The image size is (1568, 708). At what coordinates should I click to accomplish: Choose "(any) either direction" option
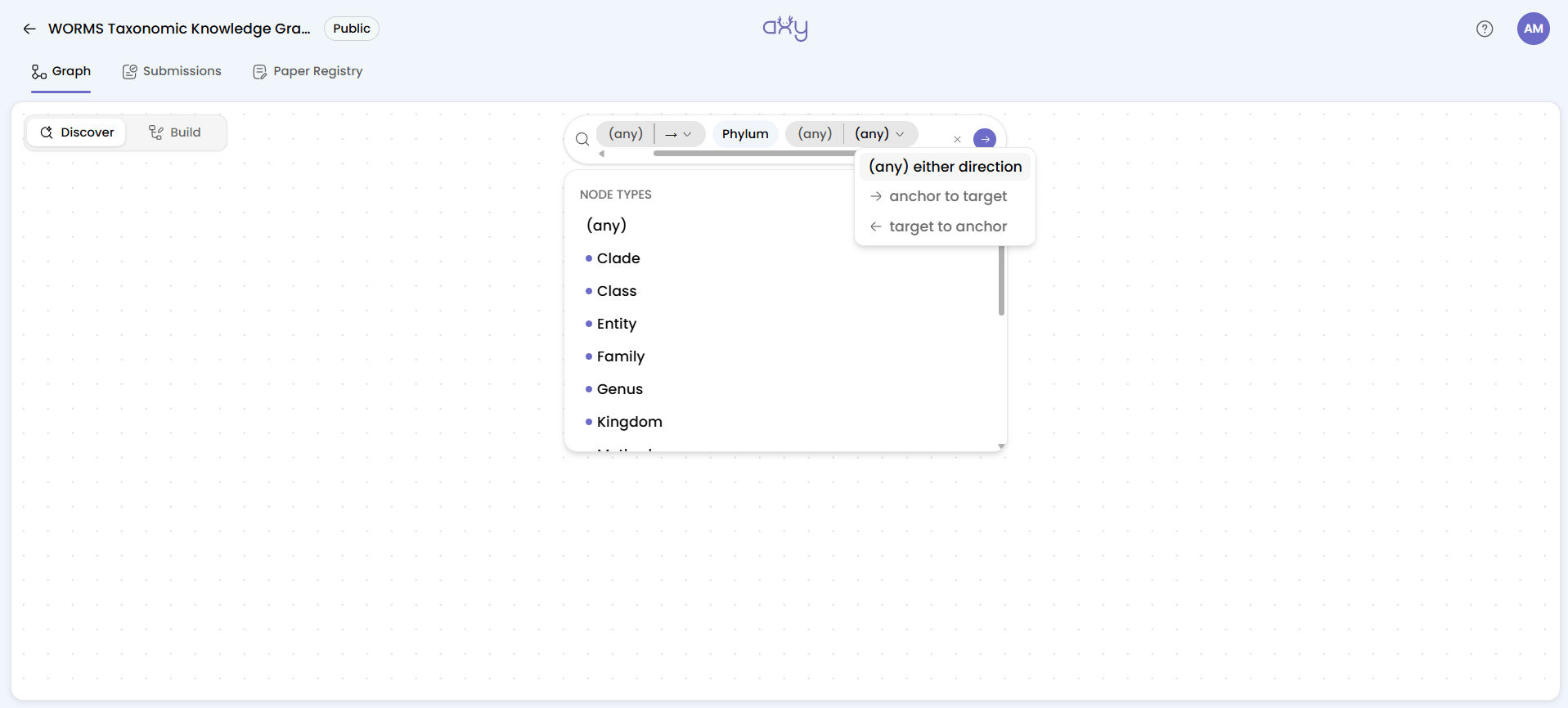point(945,167)
